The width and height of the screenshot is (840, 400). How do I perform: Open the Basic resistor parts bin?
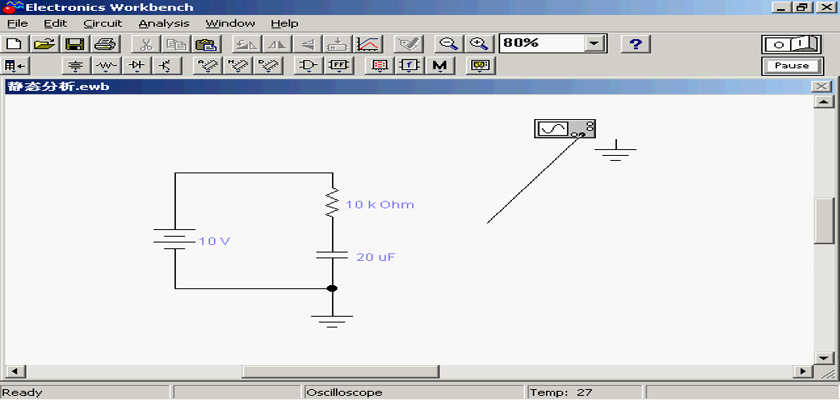coord(107,66)
